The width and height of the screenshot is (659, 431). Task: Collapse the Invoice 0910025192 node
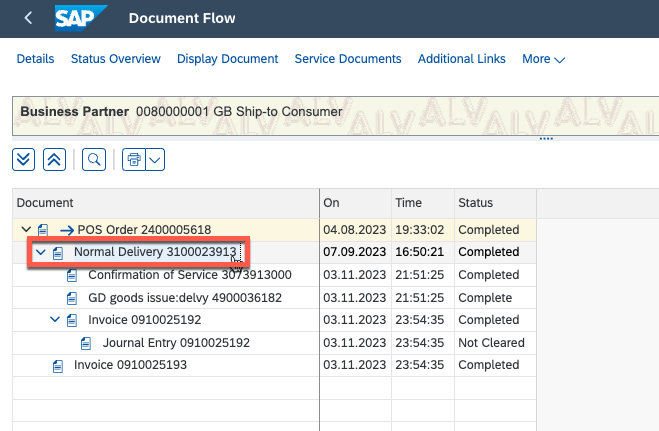coord(55,320)
